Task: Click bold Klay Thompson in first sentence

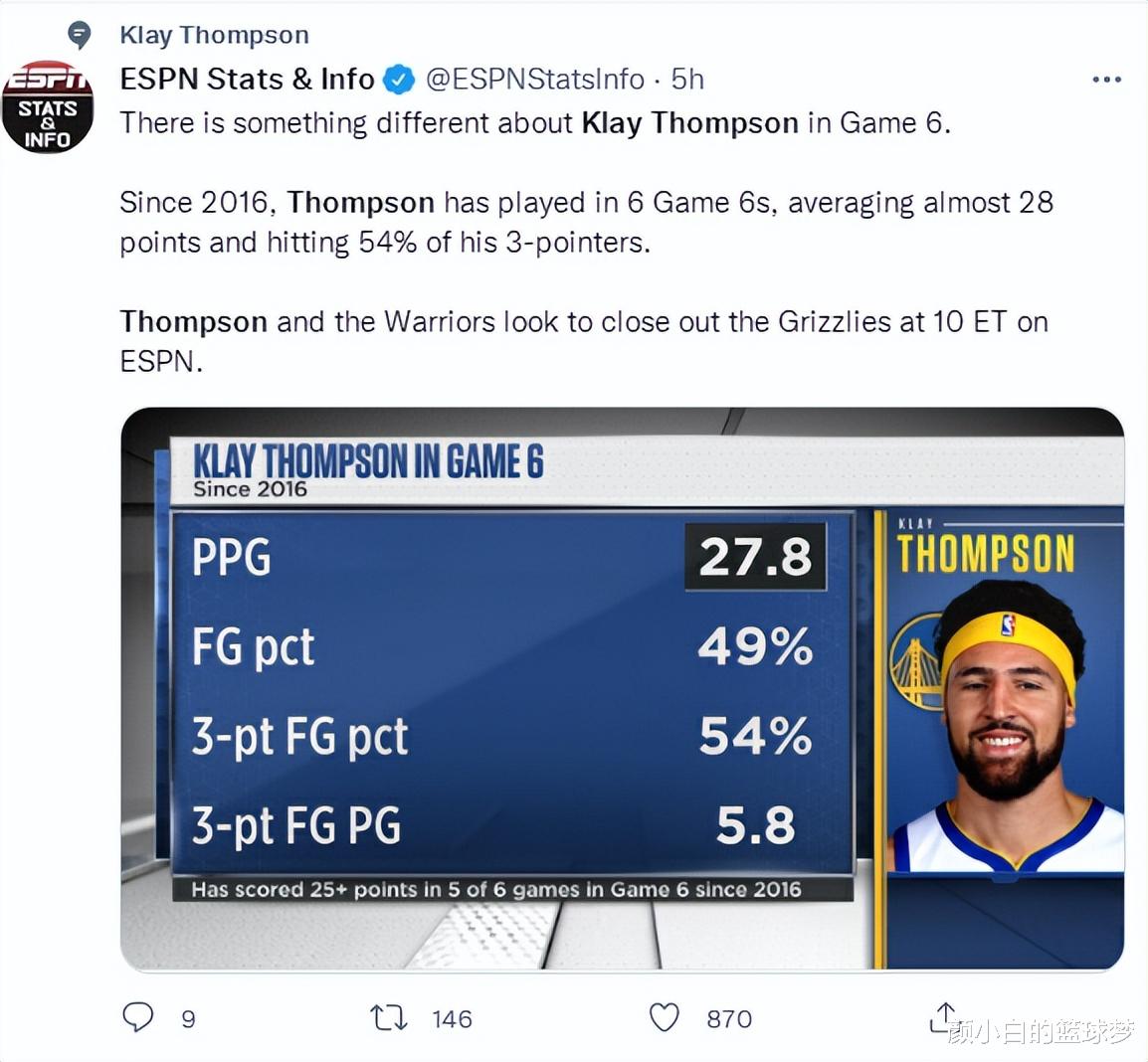Action: (689, 123)
